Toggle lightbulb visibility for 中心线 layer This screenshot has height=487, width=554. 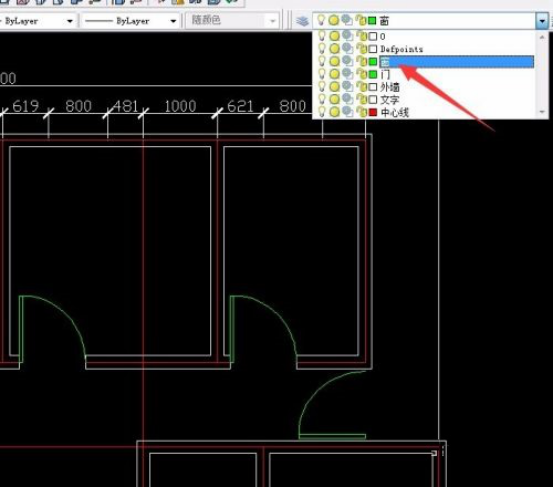tap(322, 112)
